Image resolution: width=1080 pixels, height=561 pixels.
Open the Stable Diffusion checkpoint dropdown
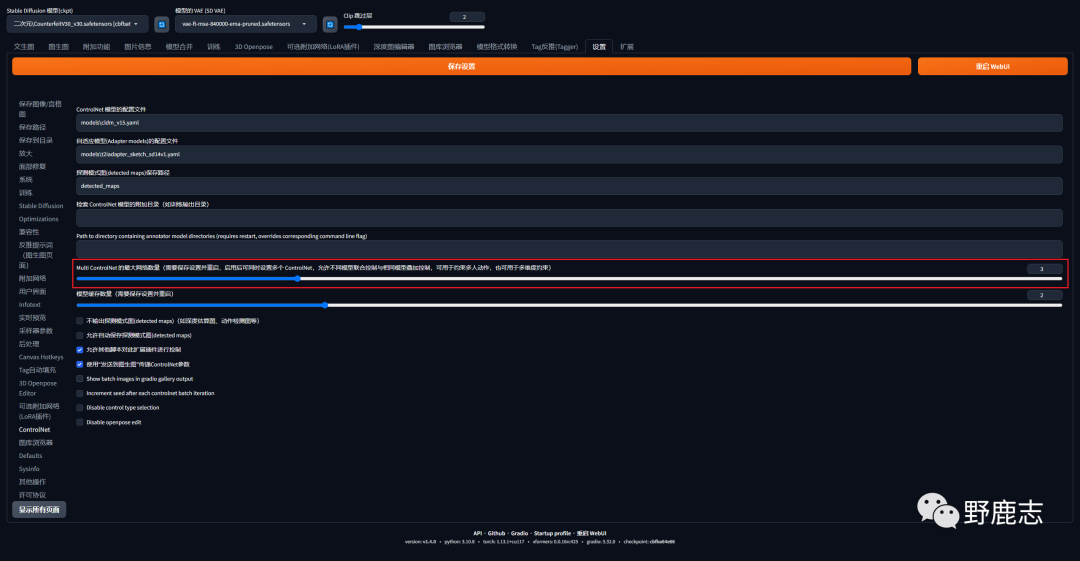[x=77, y=24]
